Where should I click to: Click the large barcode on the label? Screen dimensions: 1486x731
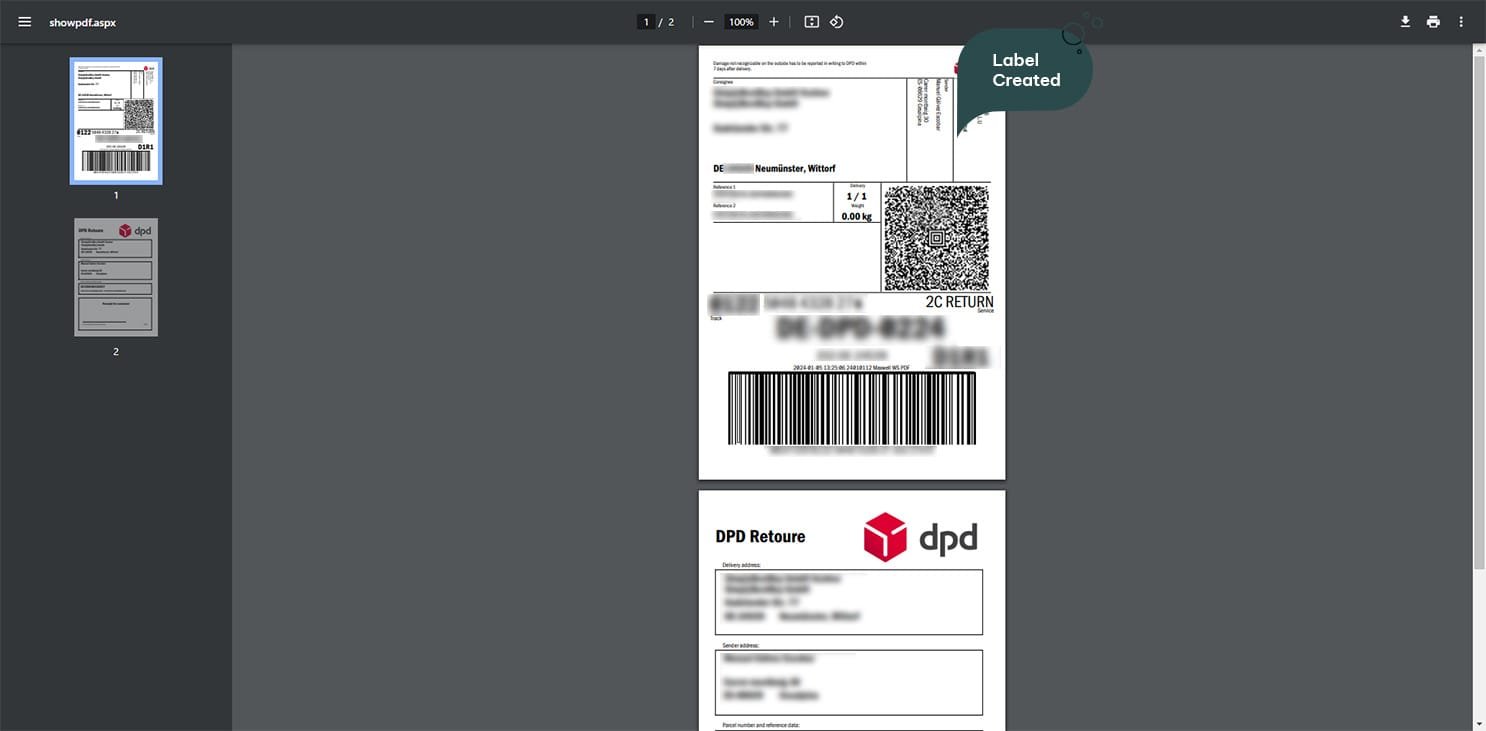(x=851, y=408)
